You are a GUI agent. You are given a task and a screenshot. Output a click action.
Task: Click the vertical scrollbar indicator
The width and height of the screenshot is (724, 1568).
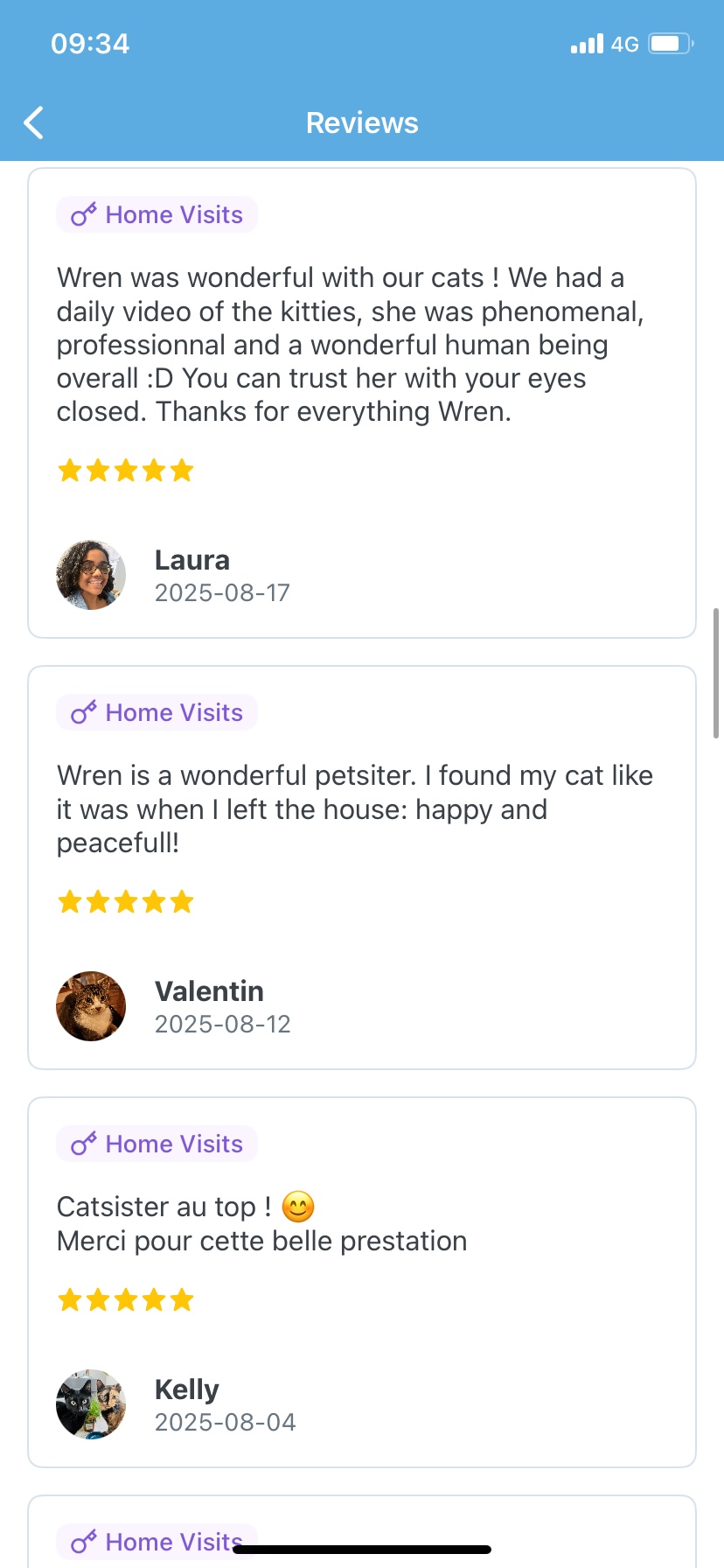(x=716, y=673)
